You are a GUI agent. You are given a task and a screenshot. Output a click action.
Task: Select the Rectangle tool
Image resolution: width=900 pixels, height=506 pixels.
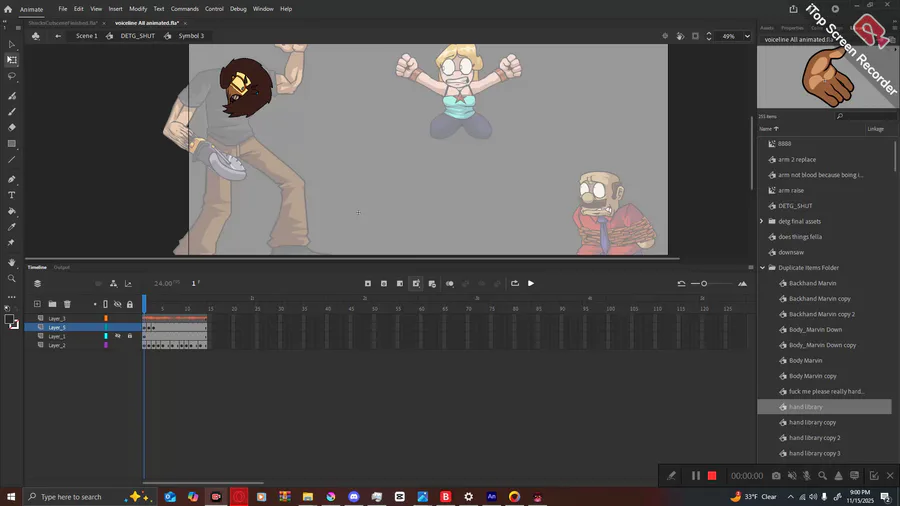tap(11, 143)
